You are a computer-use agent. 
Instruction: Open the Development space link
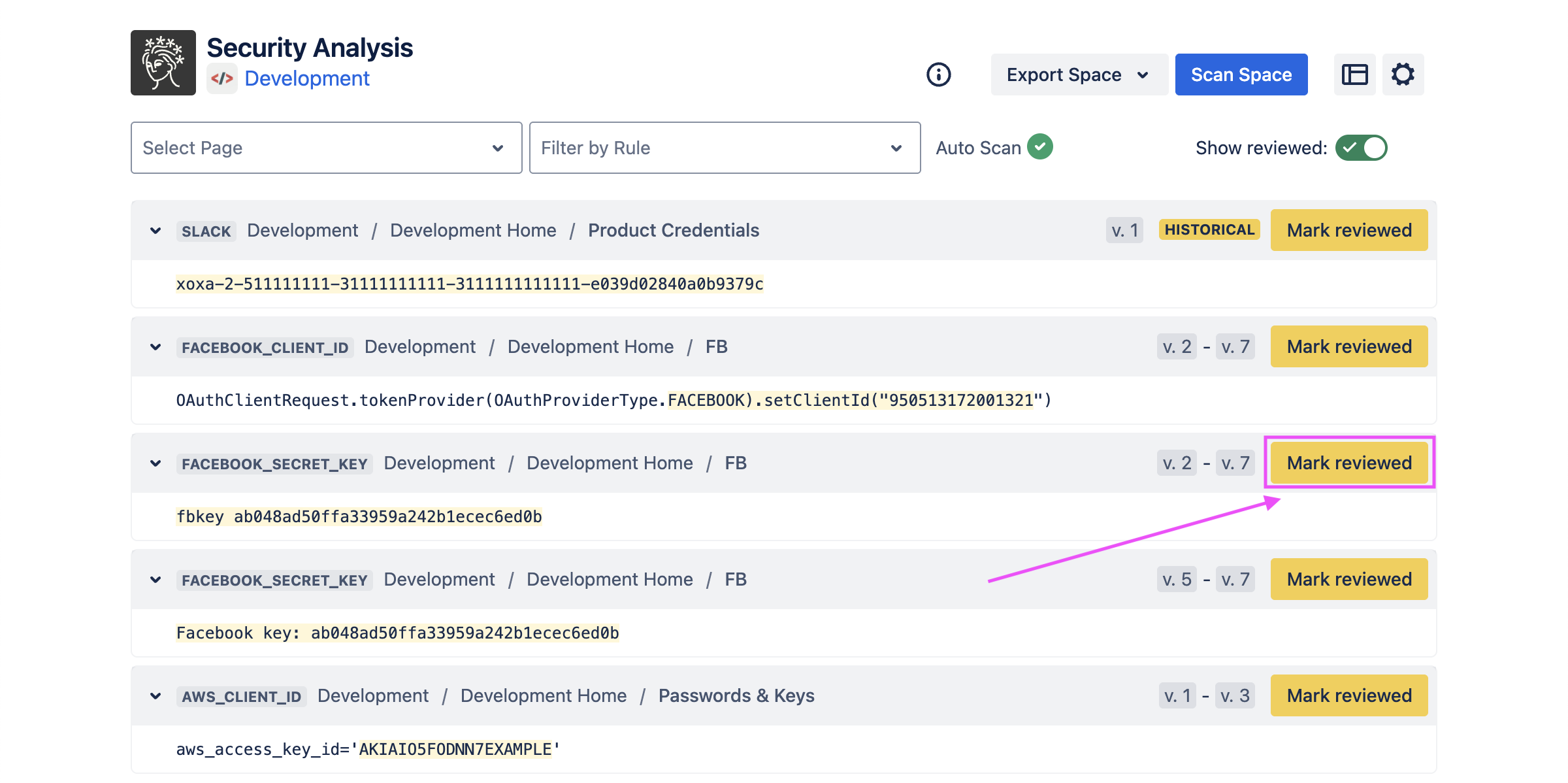point(306,78)
